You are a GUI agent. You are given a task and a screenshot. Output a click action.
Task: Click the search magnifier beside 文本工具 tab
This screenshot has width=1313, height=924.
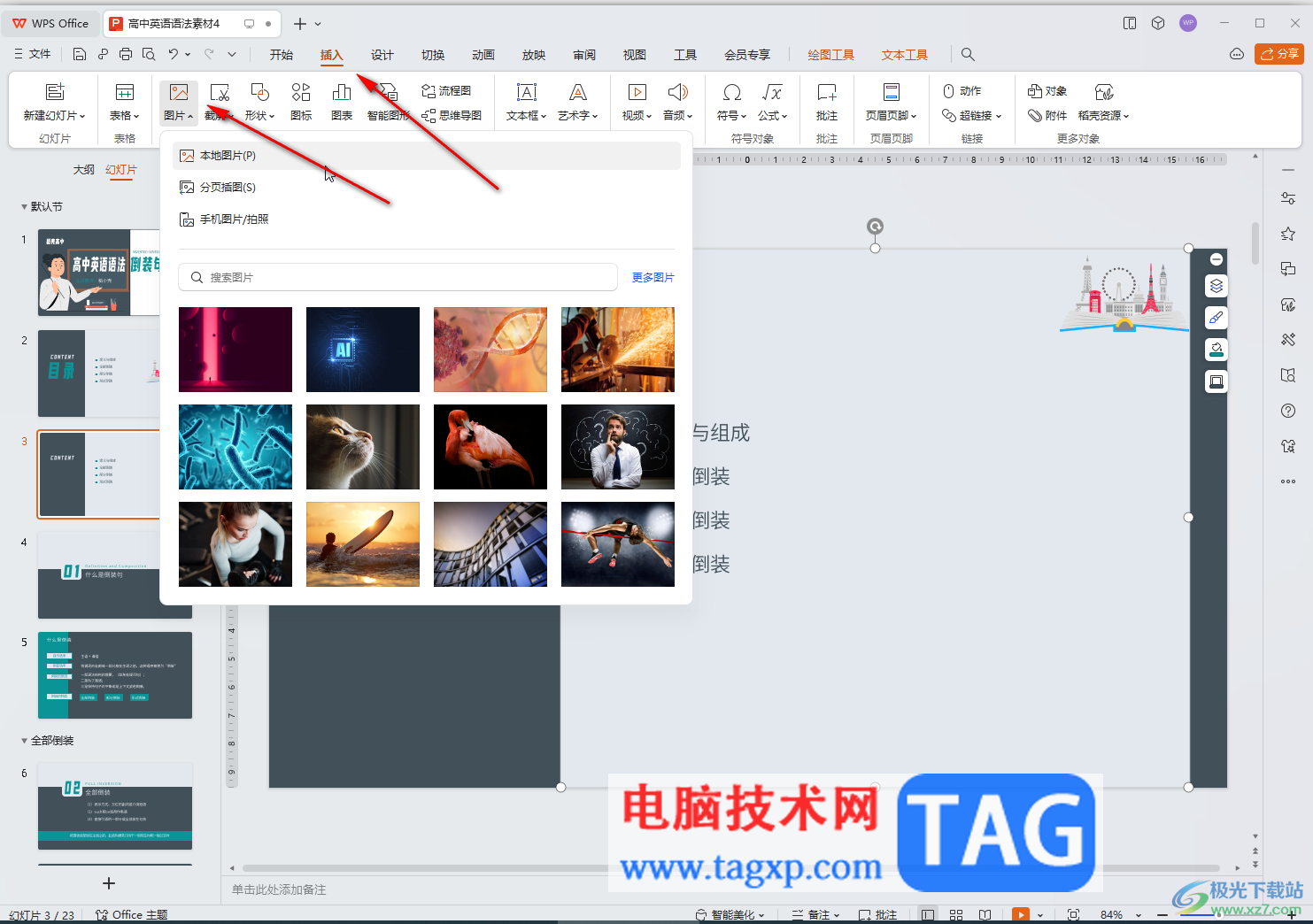[x=968, y=55]
